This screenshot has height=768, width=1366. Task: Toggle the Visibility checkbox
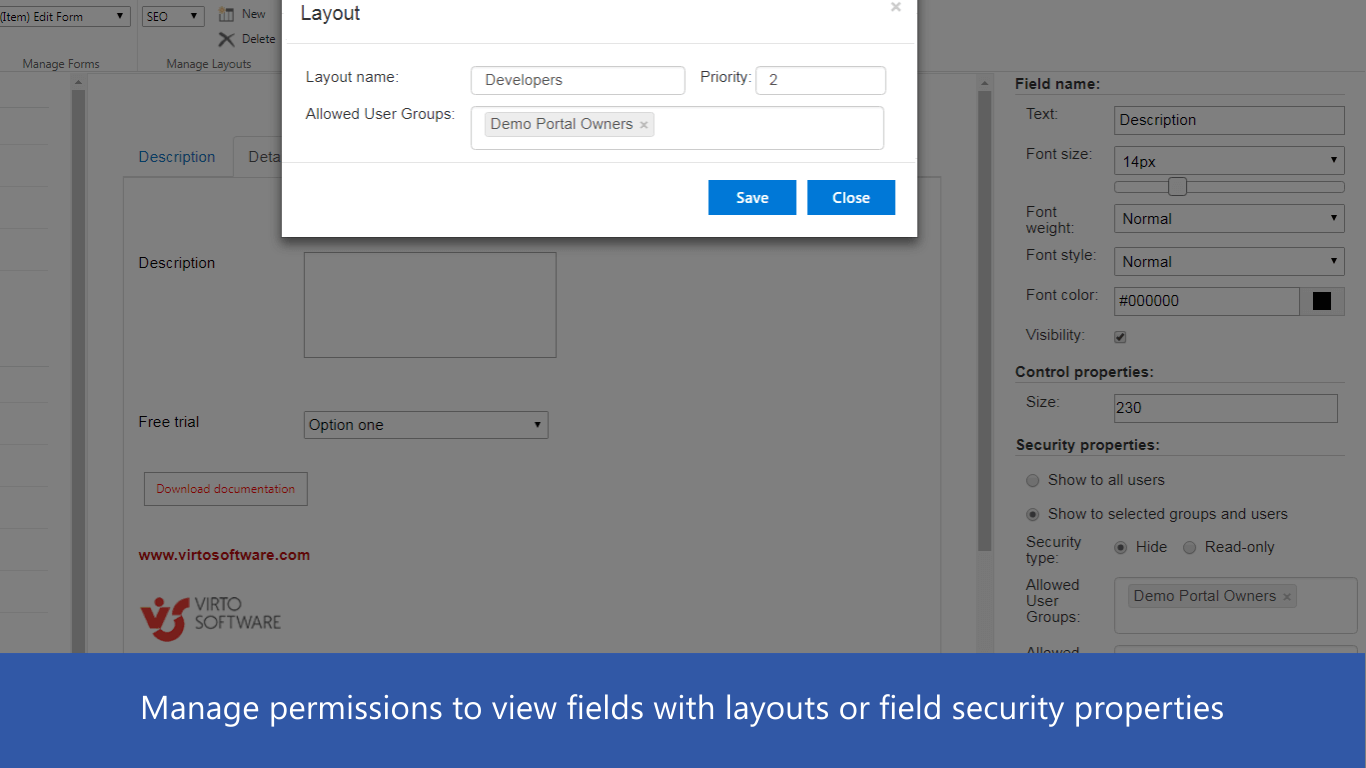(x=1120, y=337)
